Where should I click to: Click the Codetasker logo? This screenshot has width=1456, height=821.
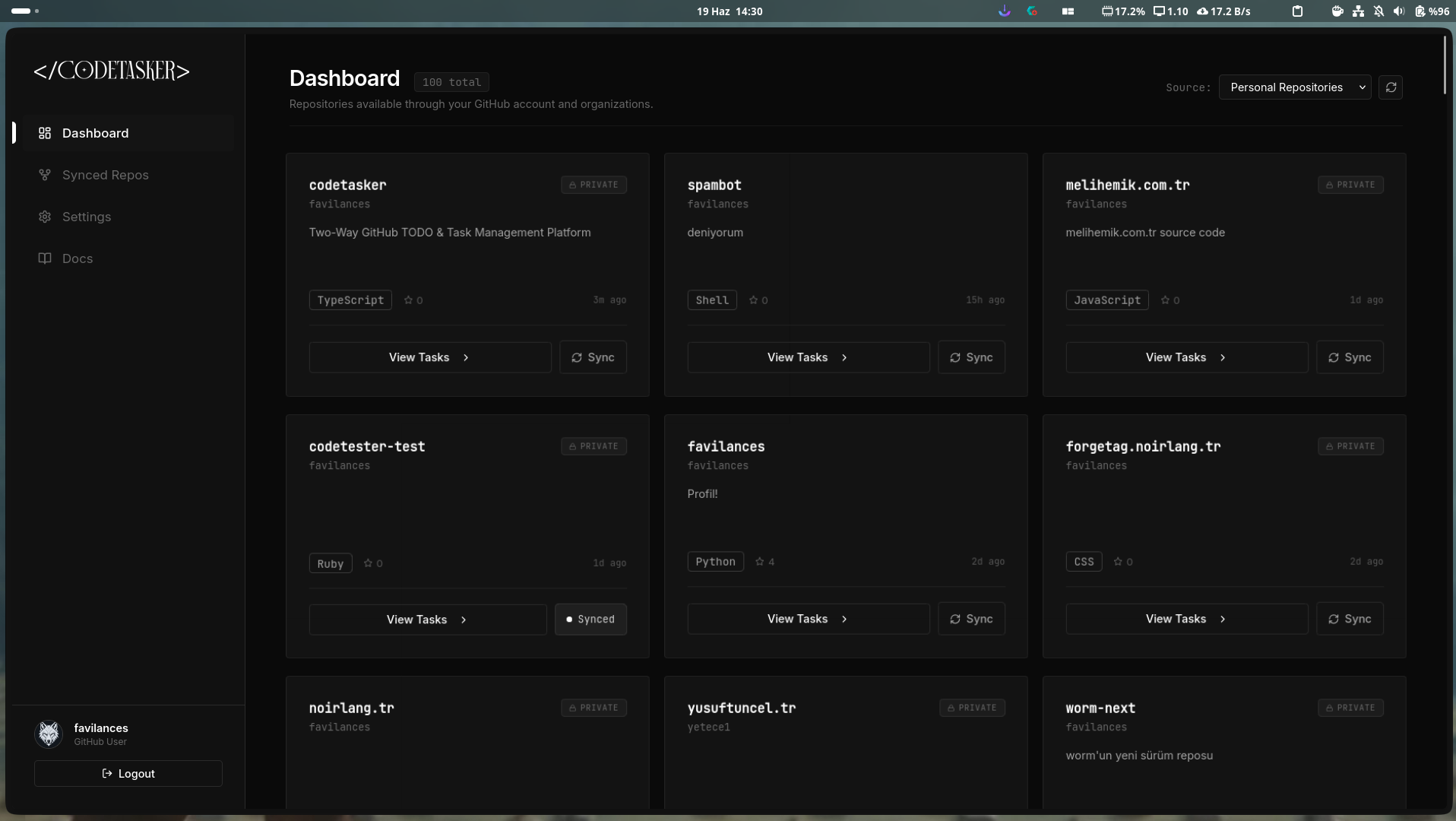point(112,71)
